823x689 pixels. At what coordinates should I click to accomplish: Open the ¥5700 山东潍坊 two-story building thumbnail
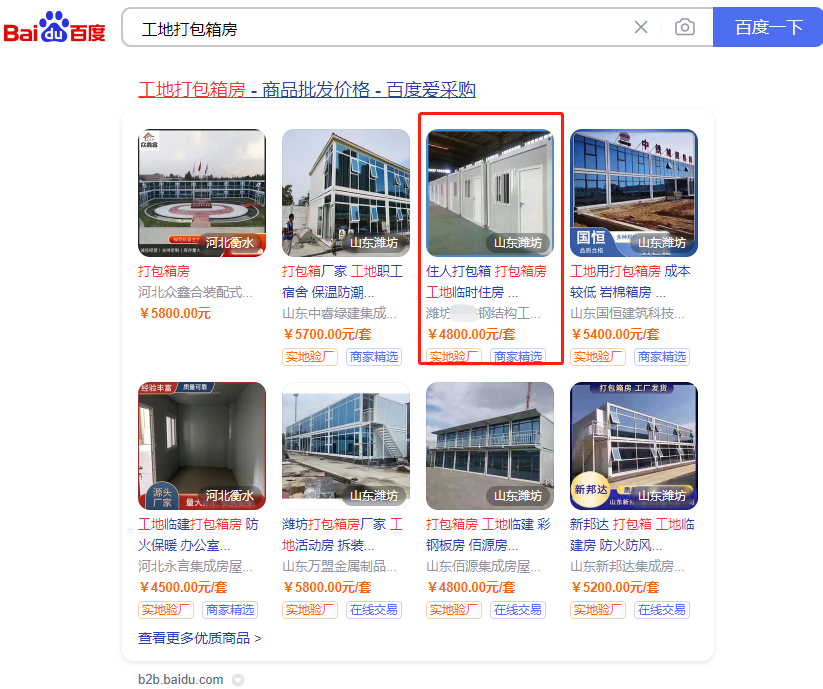coord(346,193)
